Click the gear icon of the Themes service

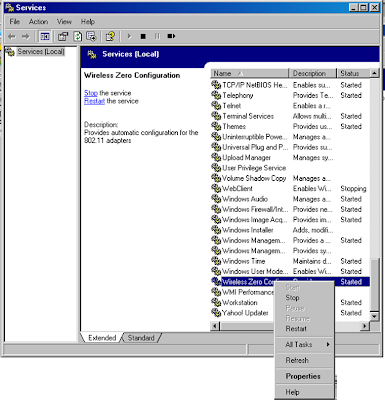[x=216, y=126]
